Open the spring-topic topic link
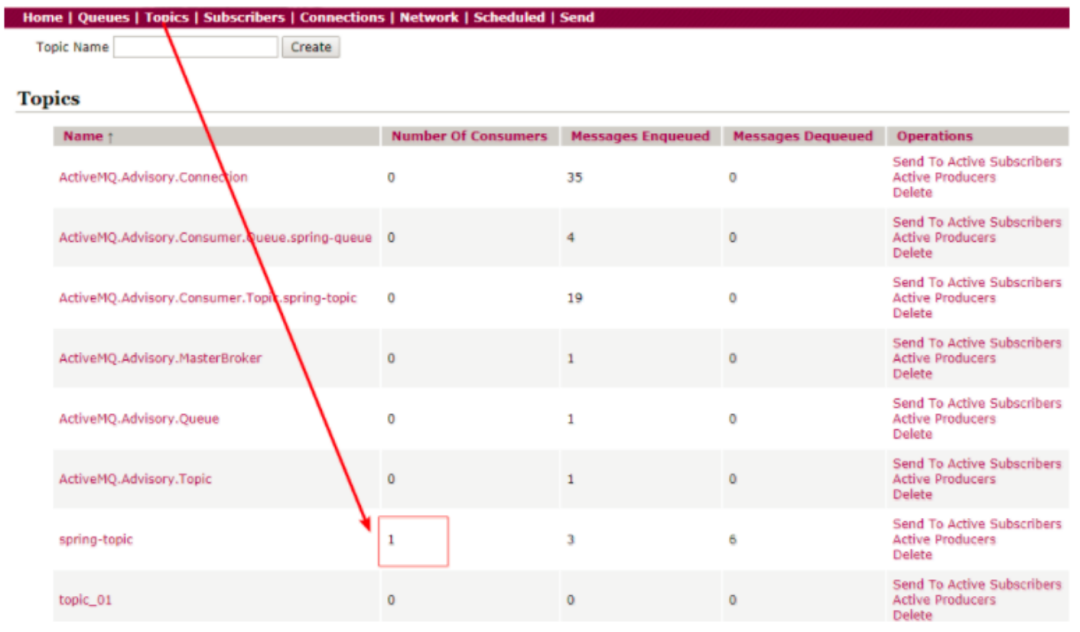The image size is (1080, 632). point(96,539)
